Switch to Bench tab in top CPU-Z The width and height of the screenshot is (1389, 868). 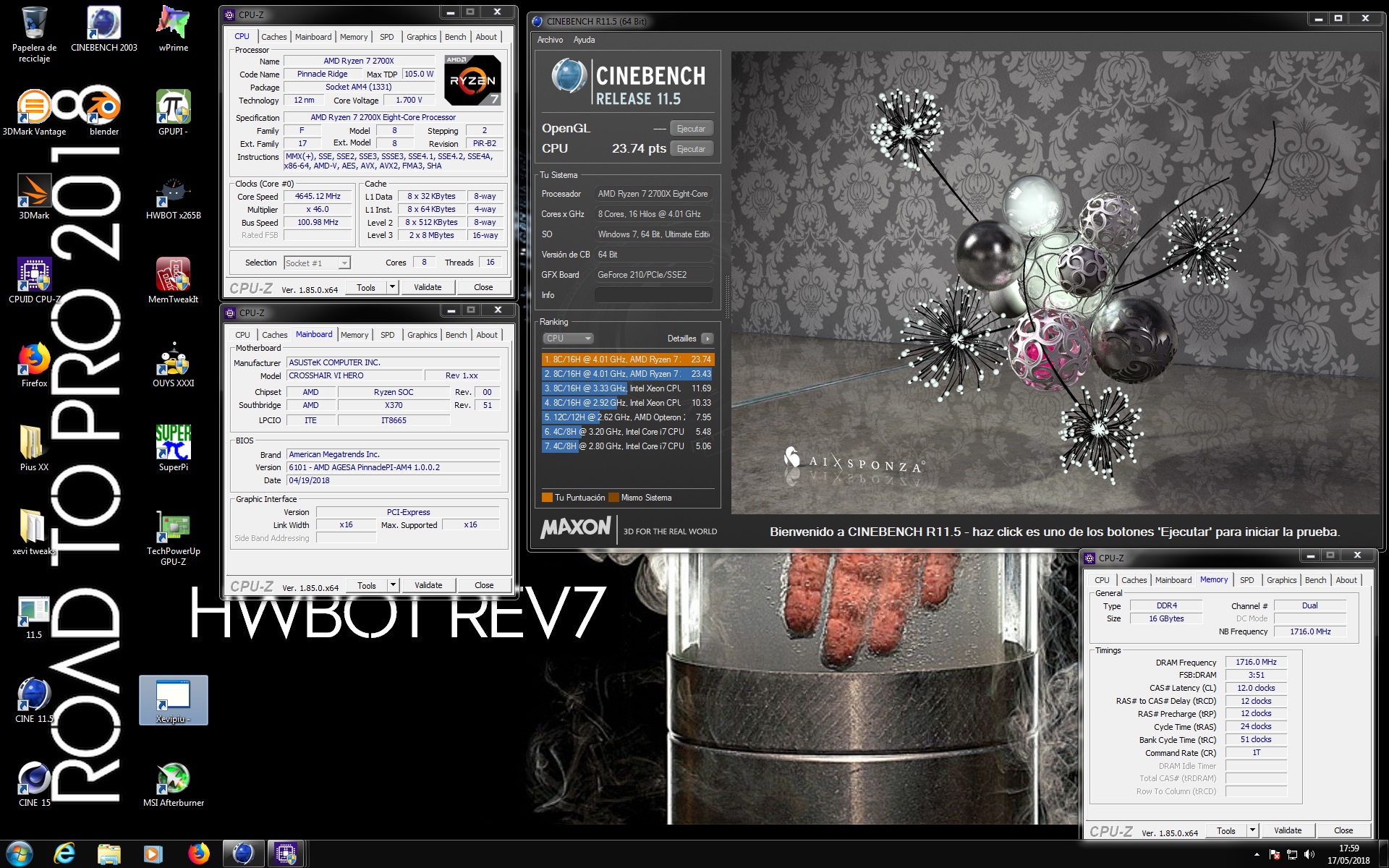tap(456, 37)
